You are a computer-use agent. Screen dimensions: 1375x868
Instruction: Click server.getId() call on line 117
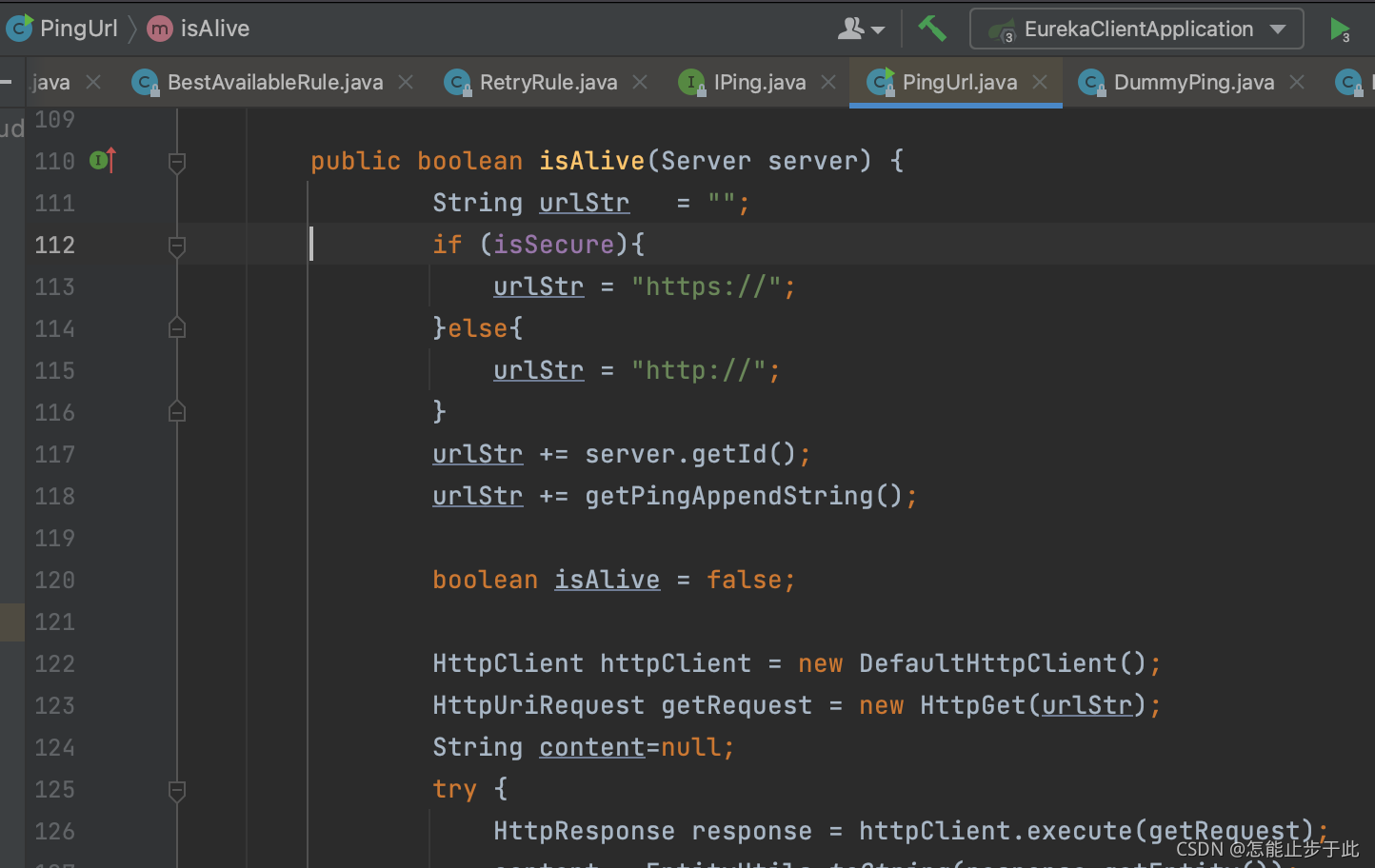tap(690, 454)
